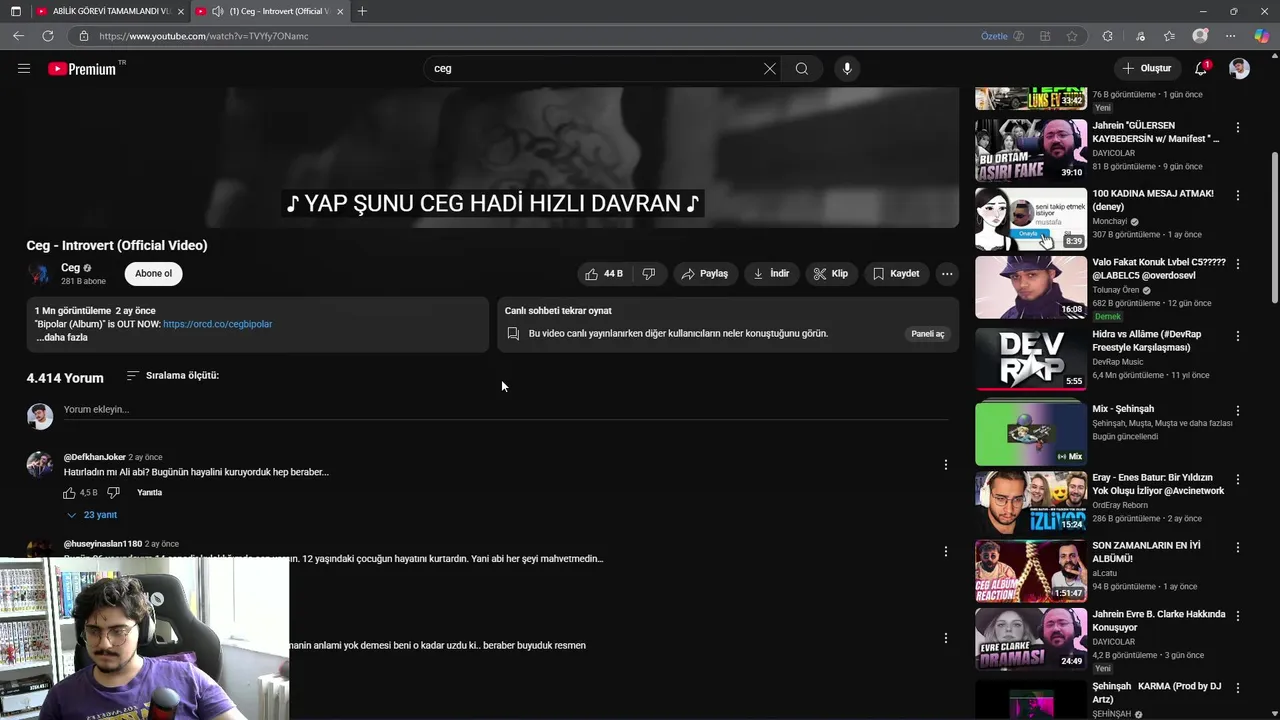Open options for Eray - Enes Batur video
The image size is (1280, 720).
[1238, 479]
